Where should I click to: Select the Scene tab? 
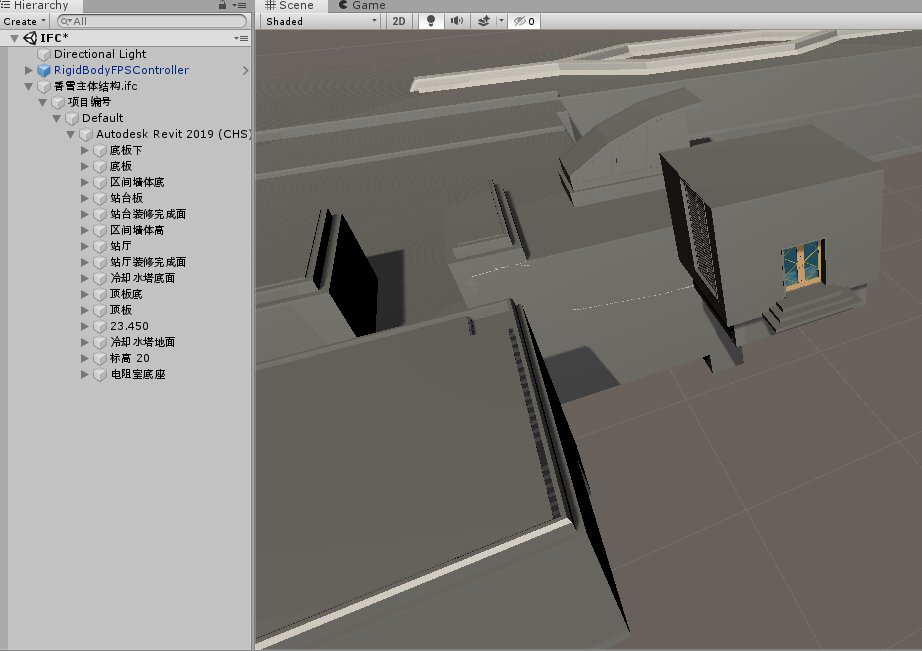tap(290, 5)
